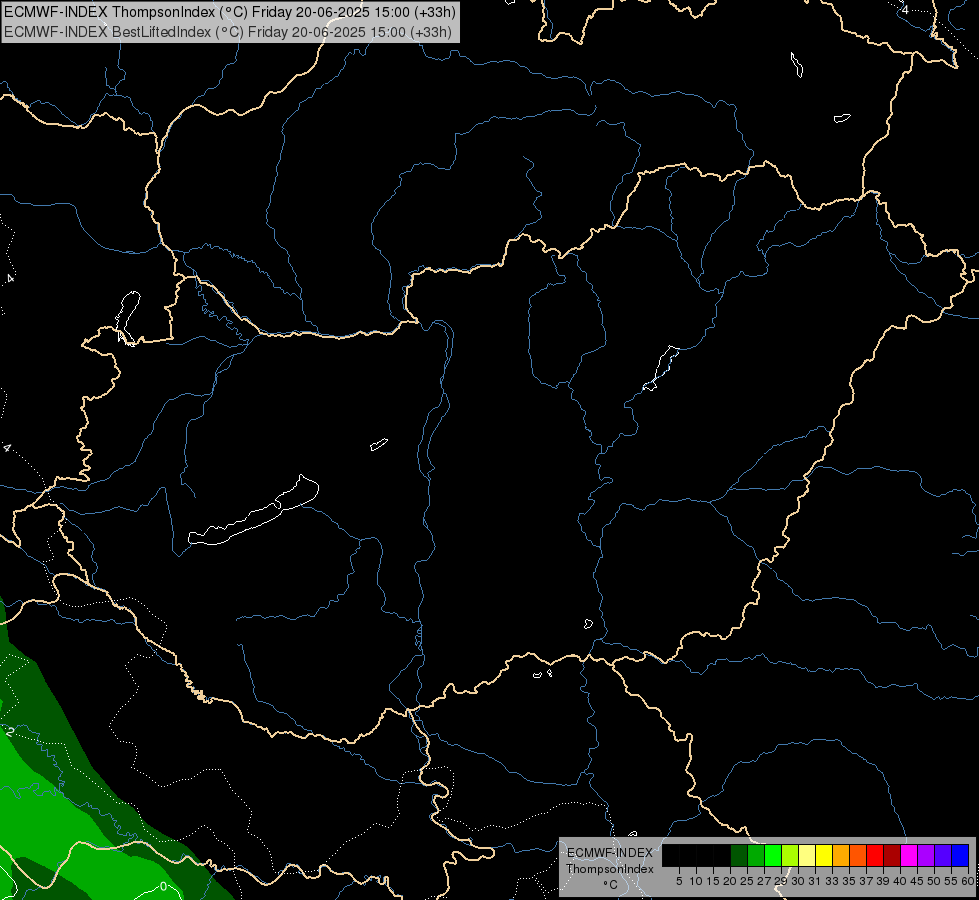Click the legend tick value 10
Screen dimensions: 979x900
click(696, 881)
